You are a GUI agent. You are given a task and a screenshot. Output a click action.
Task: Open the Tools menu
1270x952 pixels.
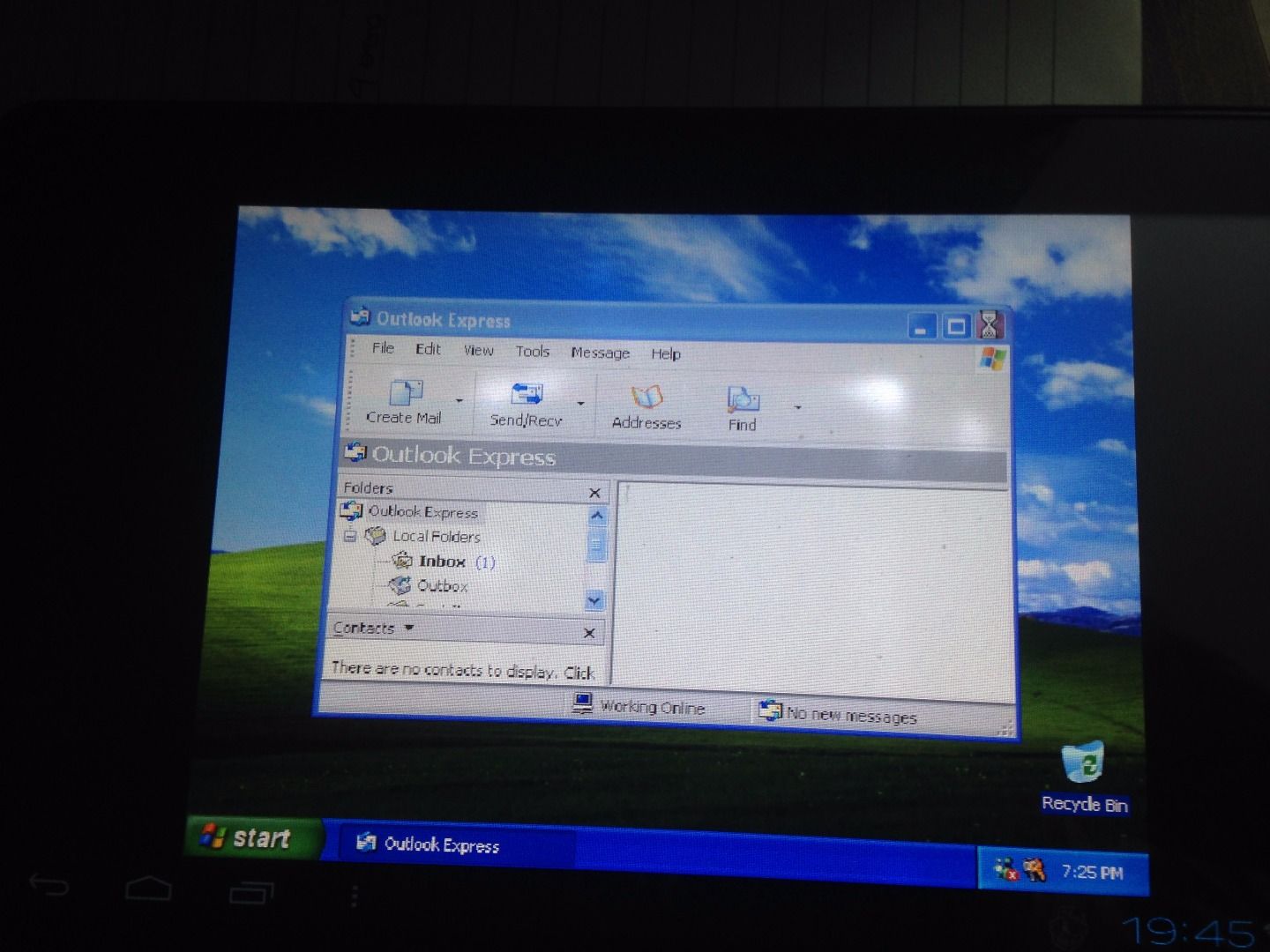532,351
